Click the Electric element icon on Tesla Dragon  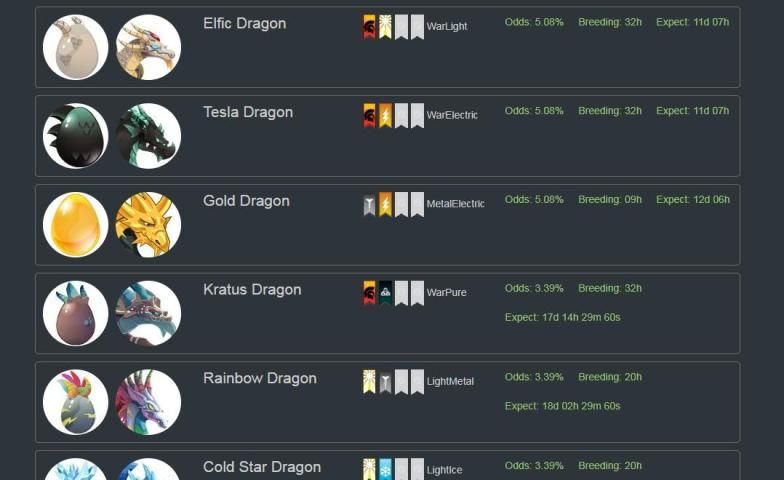385,116
